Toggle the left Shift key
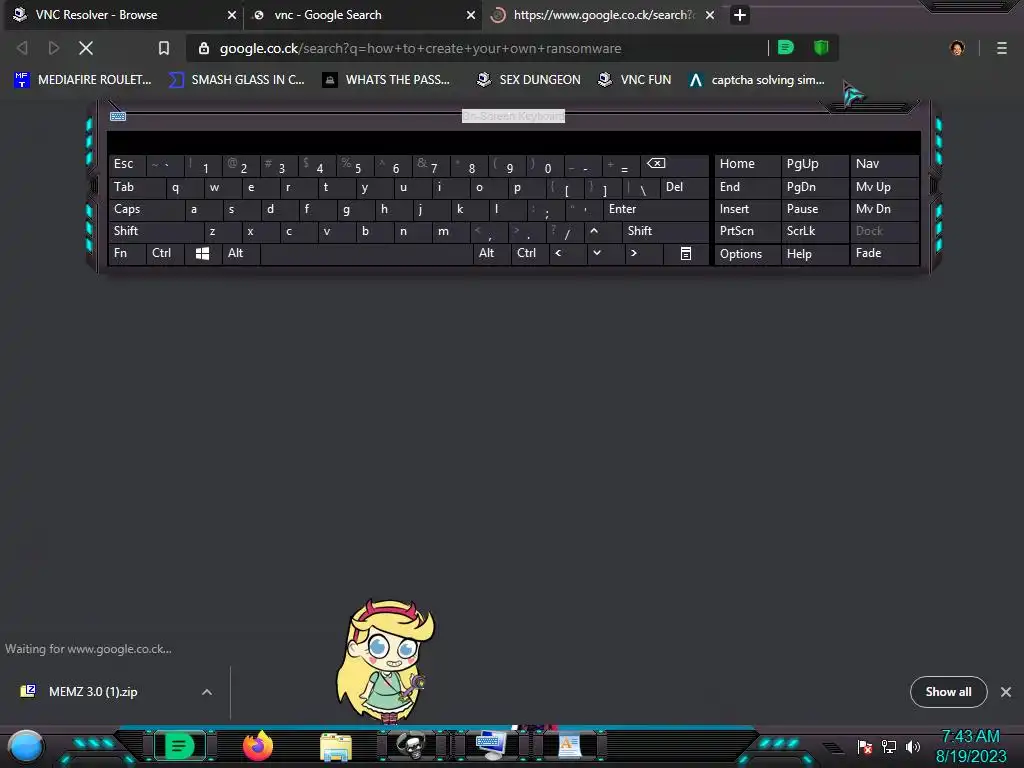This screenshot has height=768, width=1024. click(x=155, y=231)
